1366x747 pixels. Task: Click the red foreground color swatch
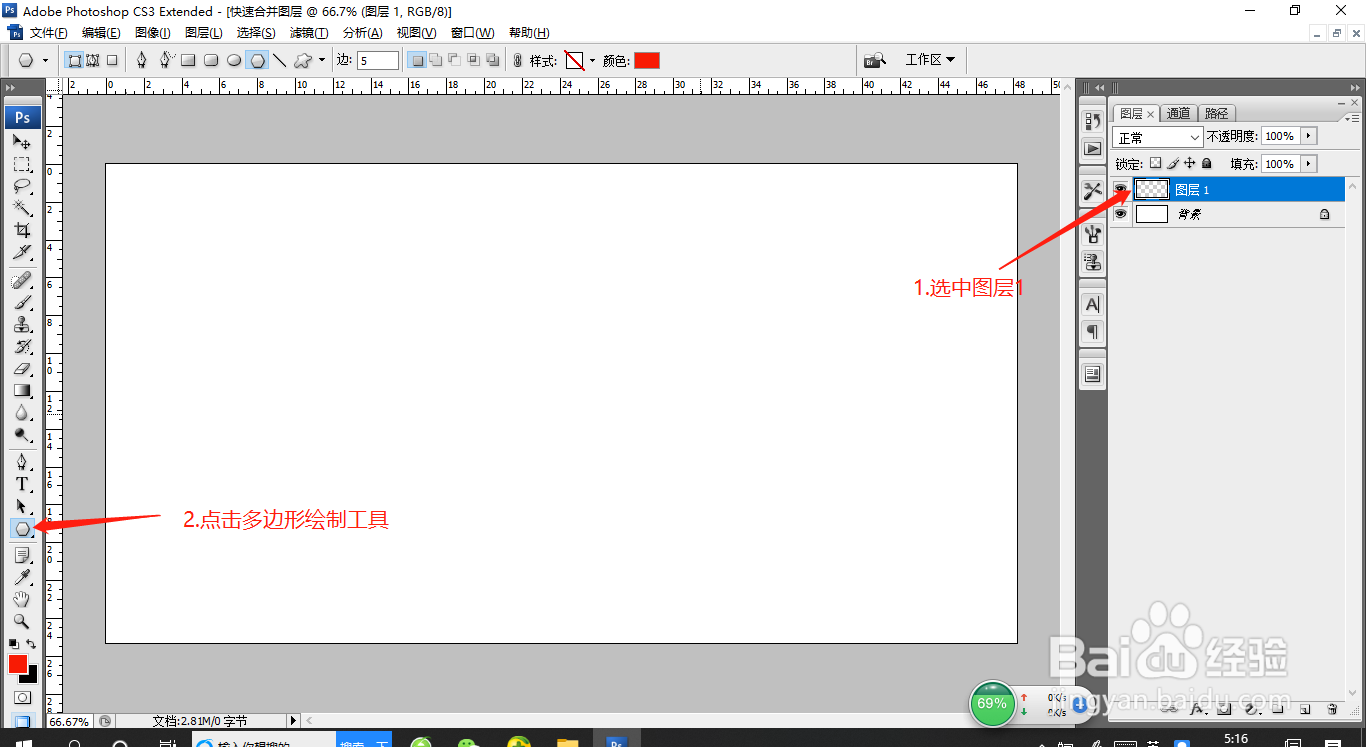tap(18, 664)
